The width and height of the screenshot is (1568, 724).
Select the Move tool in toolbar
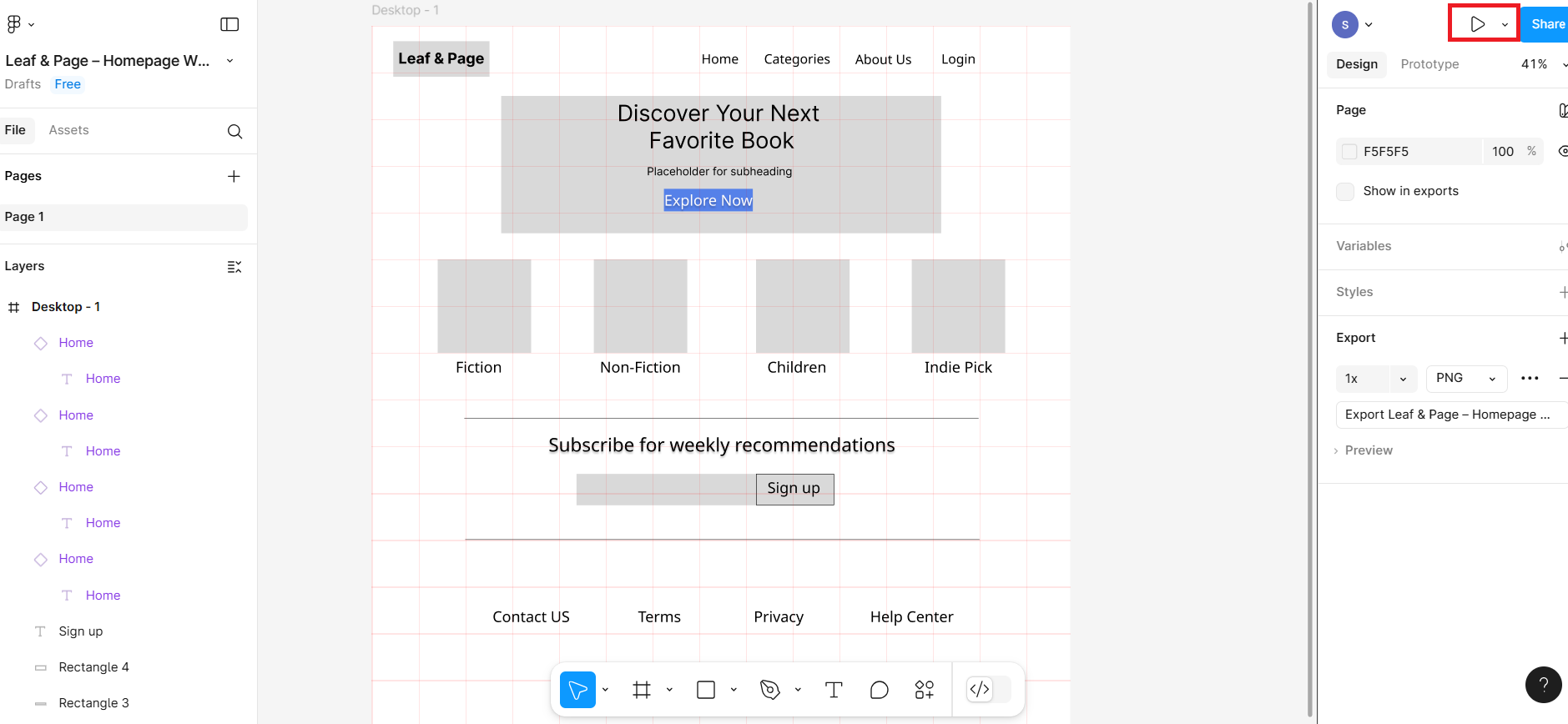[577, 690]
